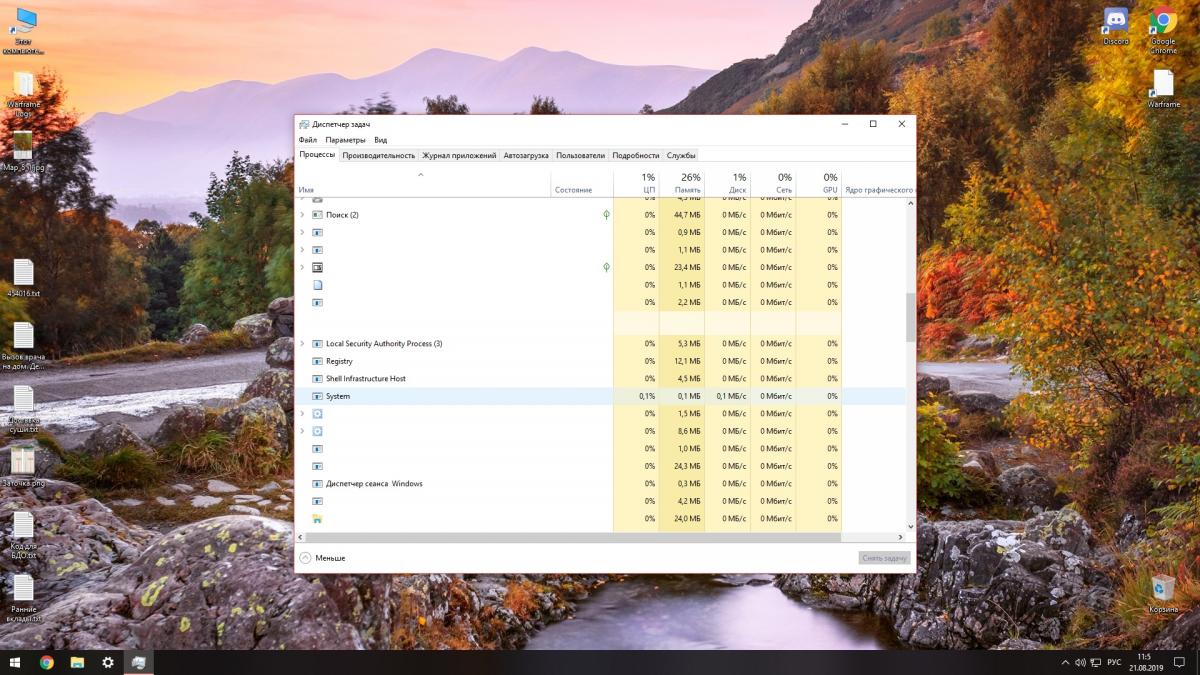This screenshot has height=675, width=1200.
Task: Open the Settings gear in the taskbar
Action: [108, 662]
